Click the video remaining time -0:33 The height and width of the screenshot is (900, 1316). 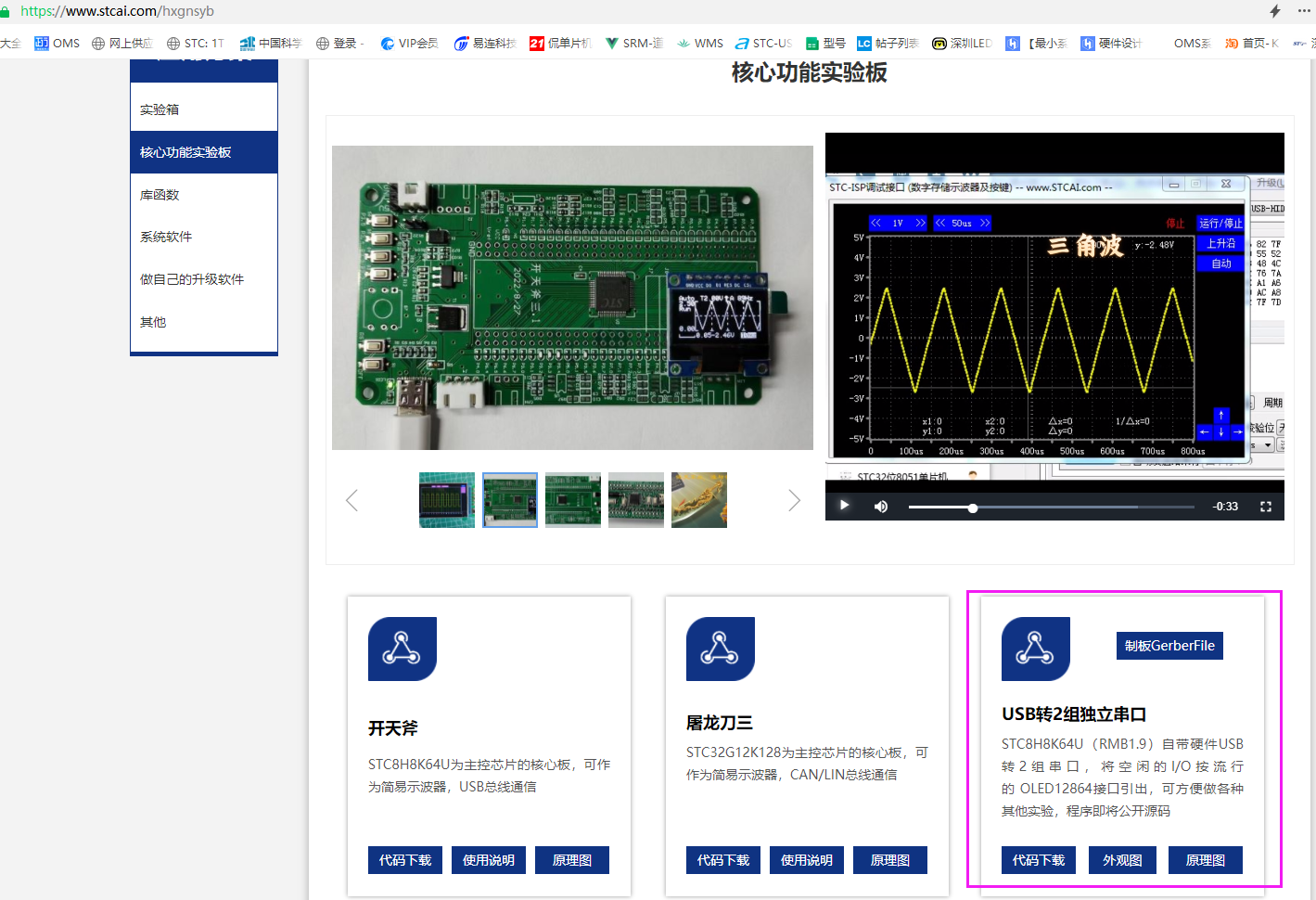click(x=1225, y=507)
